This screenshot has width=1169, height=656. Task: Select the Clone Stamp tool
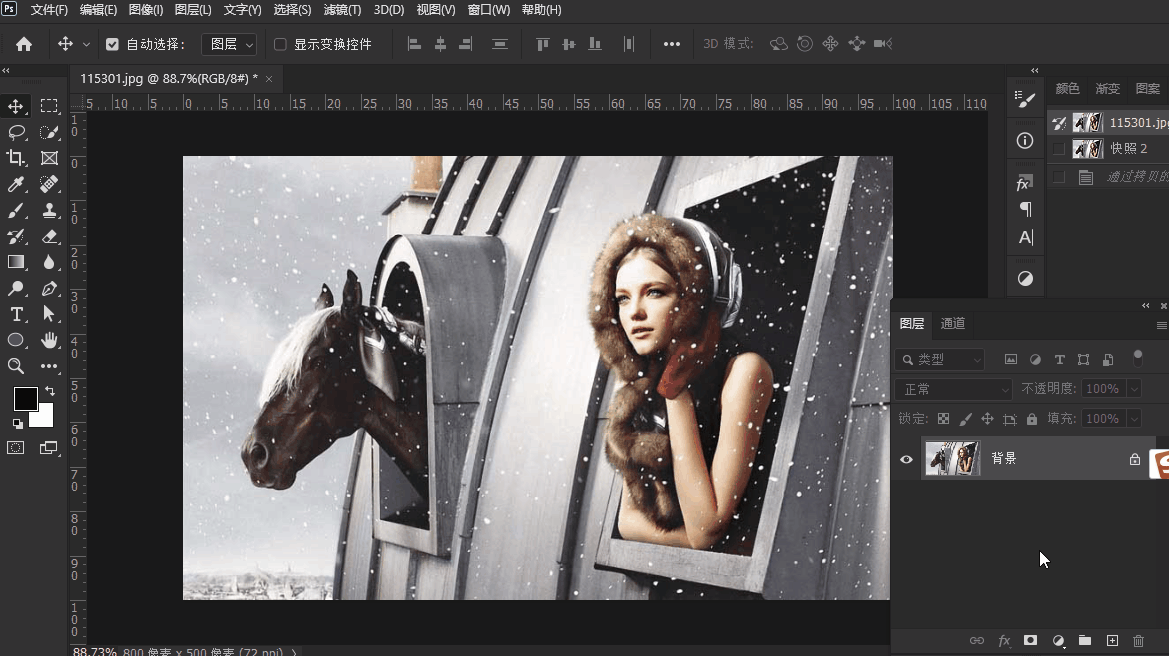(x=49, y=210)
